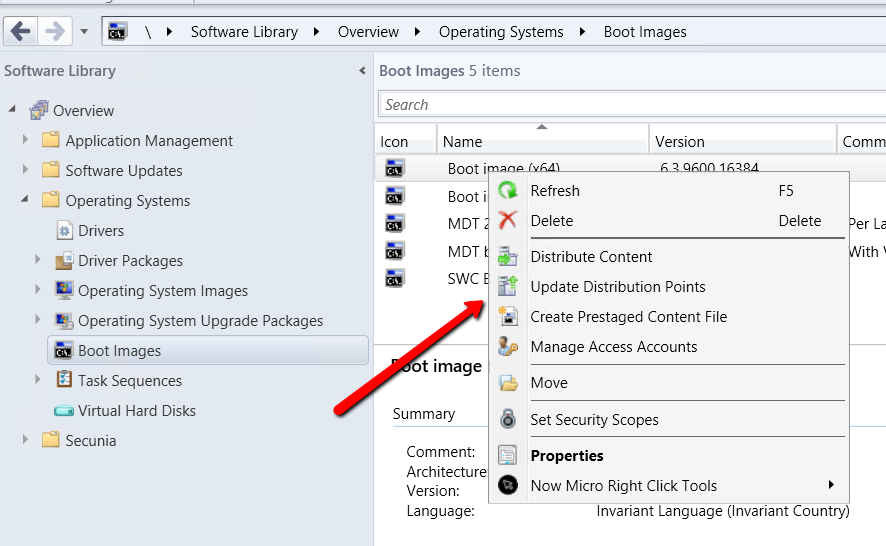This screenshot has width=886, height=546.
Task: Click inside the Search box
Action: pos(630,105)
